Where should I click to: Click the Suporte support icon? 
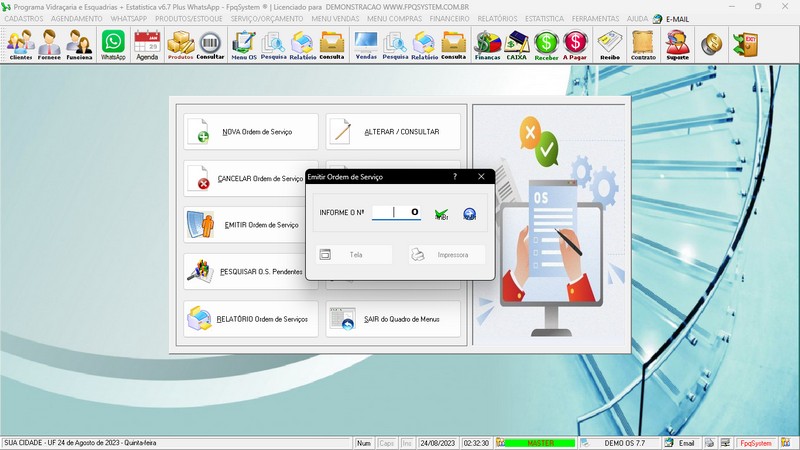(678, 45)
